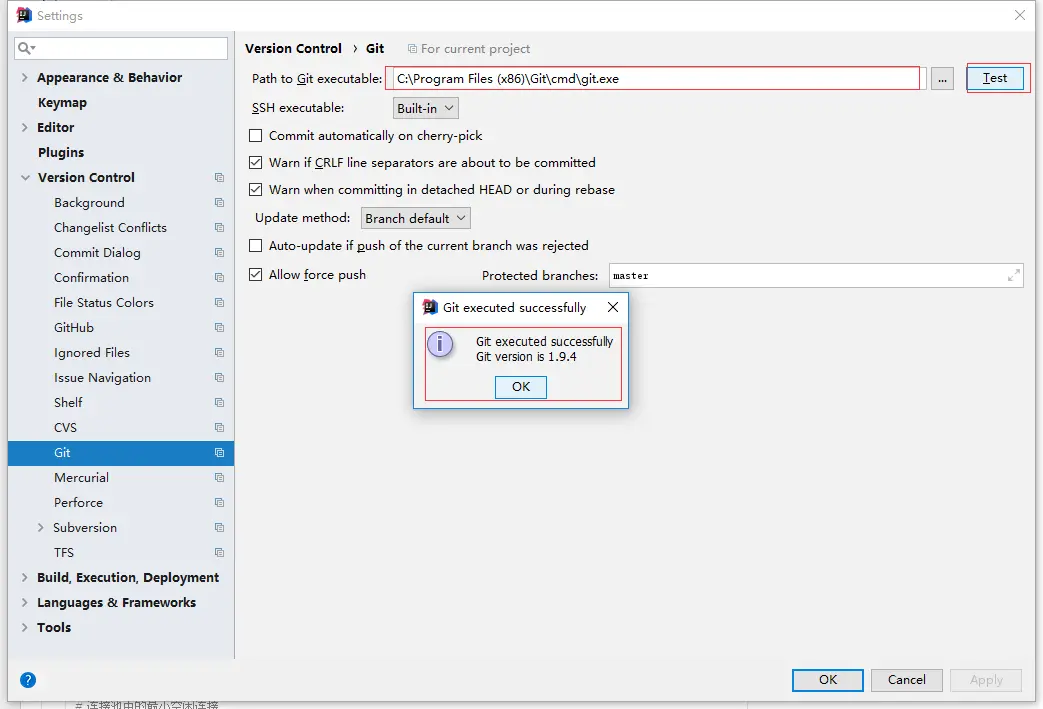This screenshot has width=1043, height=709.
Task: Expand Appearance & Behavior section
Action: (x=25, y=77)
